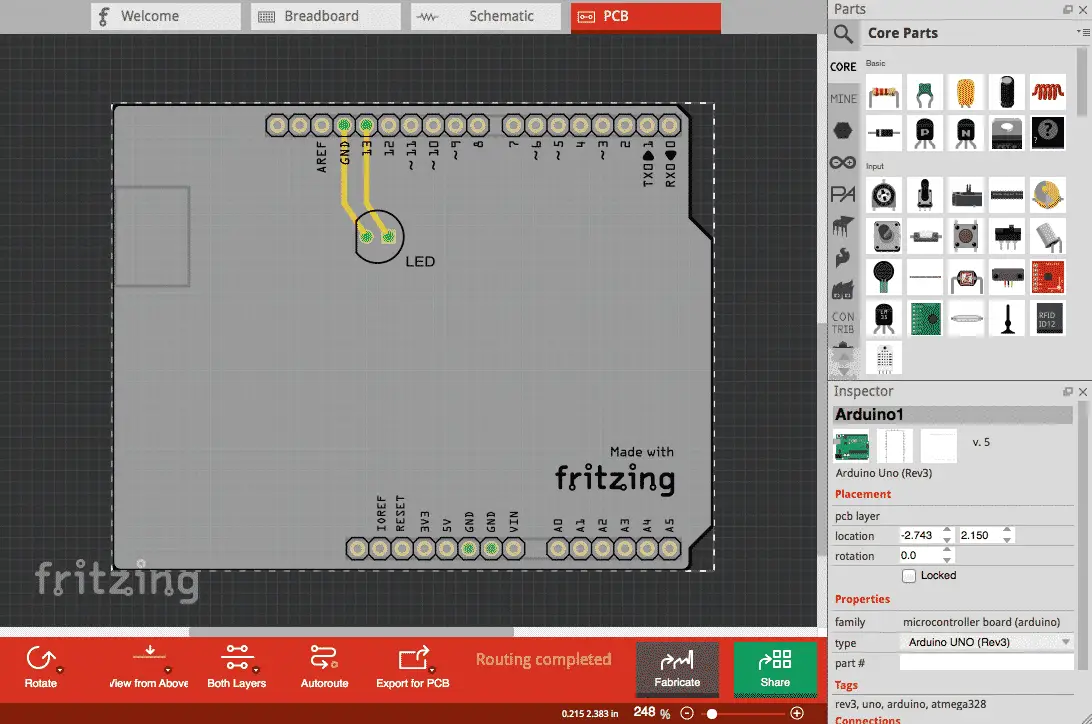The width and height of the screenshot is (1092, 724).
Task: Expand the Both Layers dropdown arrow
Action: pos(256,670)
